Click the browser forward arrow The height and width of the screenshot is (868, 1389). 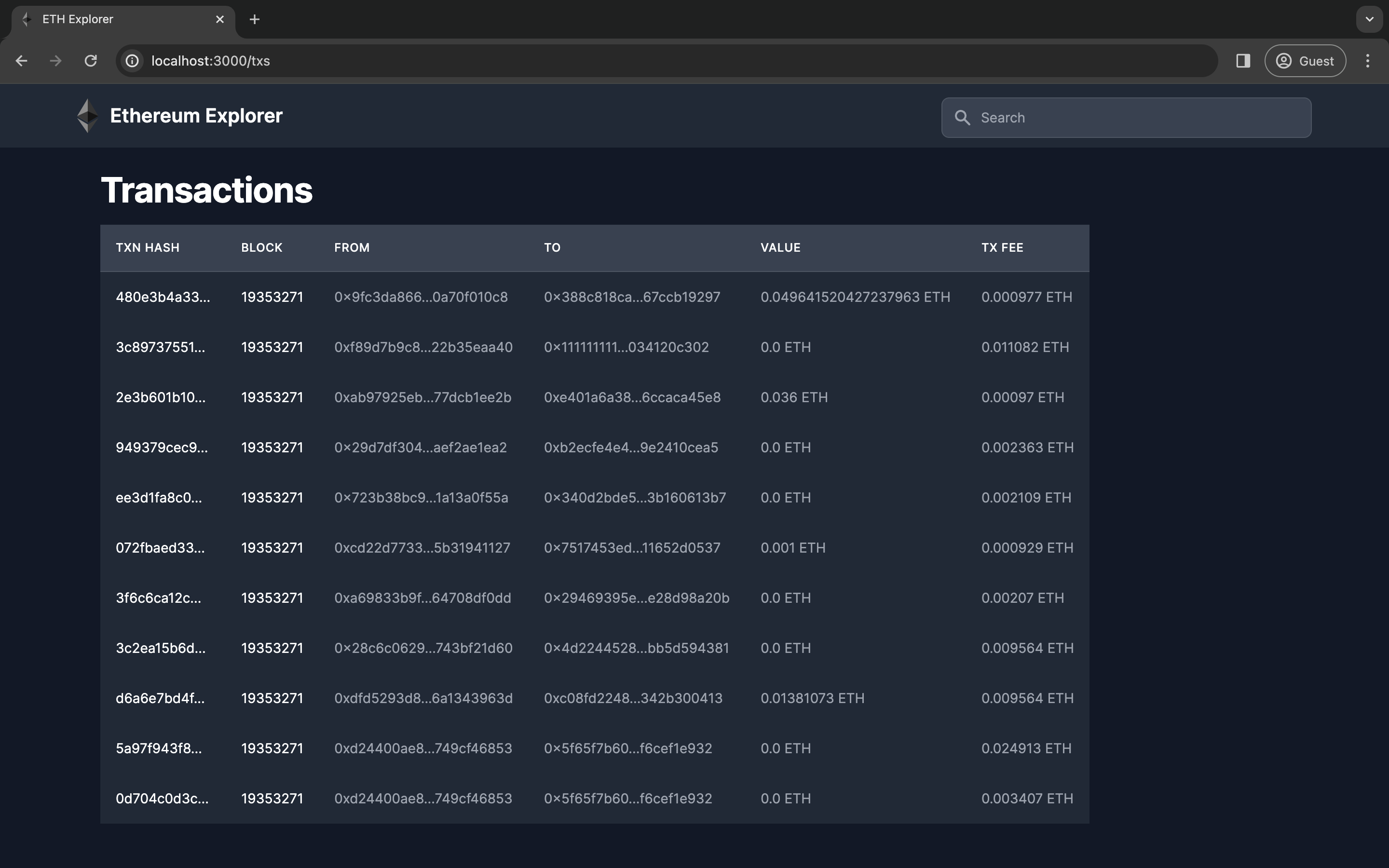[x=55, y=61]
